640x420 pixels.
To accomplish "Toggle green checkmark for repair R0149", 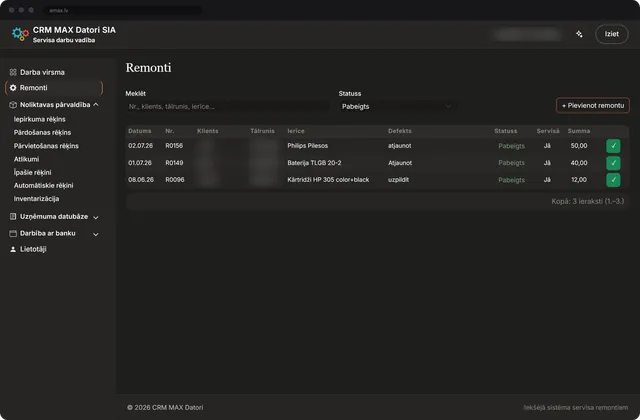I will tap(613, 163).
